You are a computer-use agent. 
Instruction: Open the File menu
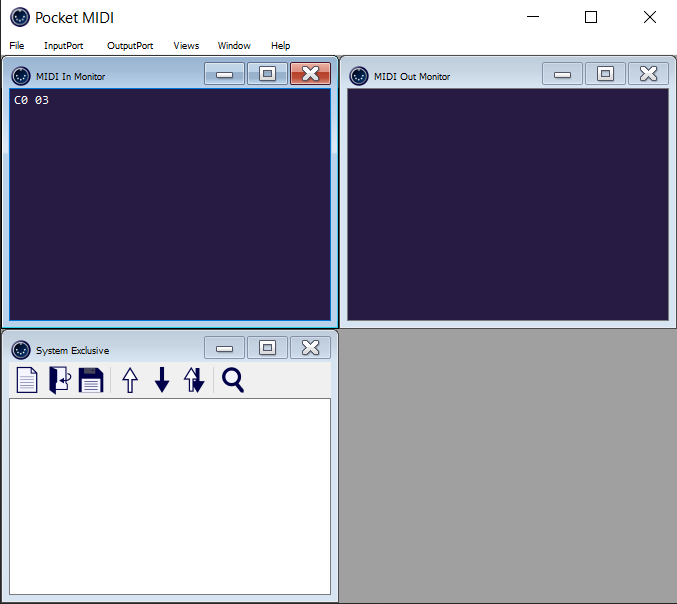pyautogui.click(x=17, y=46)
